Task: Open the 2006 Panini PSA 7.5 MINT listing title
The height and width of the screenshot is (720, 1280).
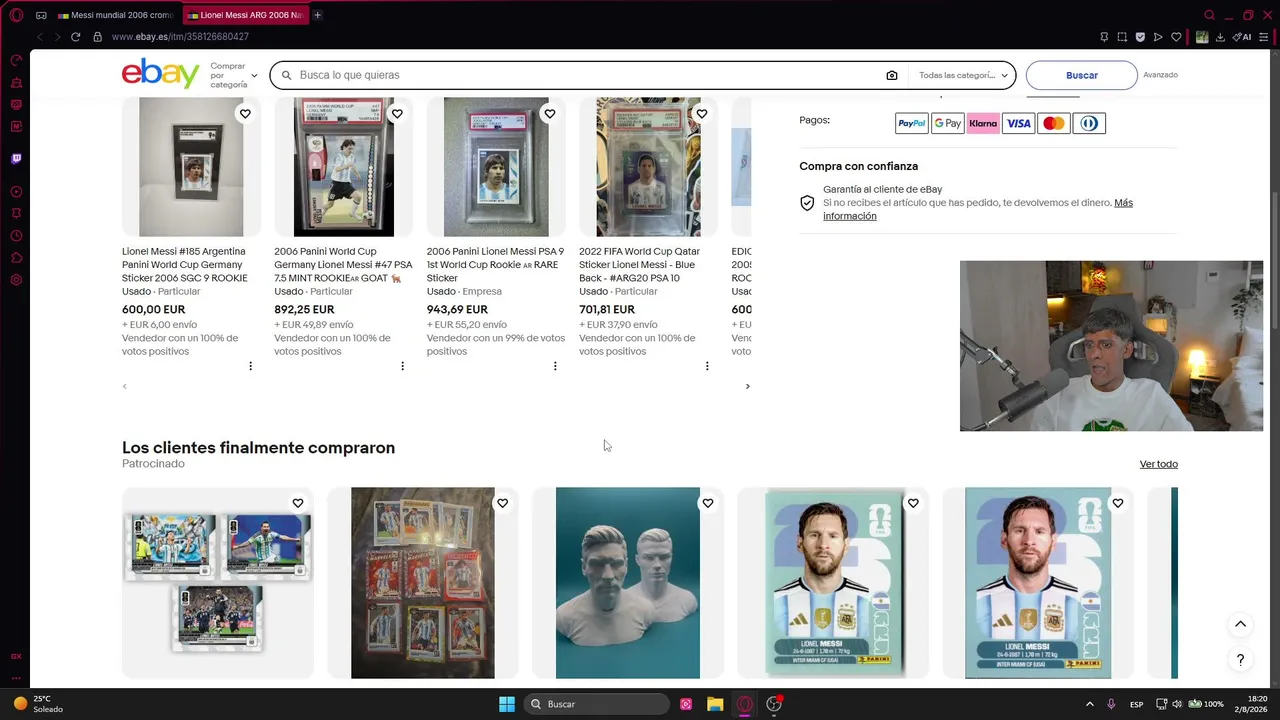Action: click(343, 265)
